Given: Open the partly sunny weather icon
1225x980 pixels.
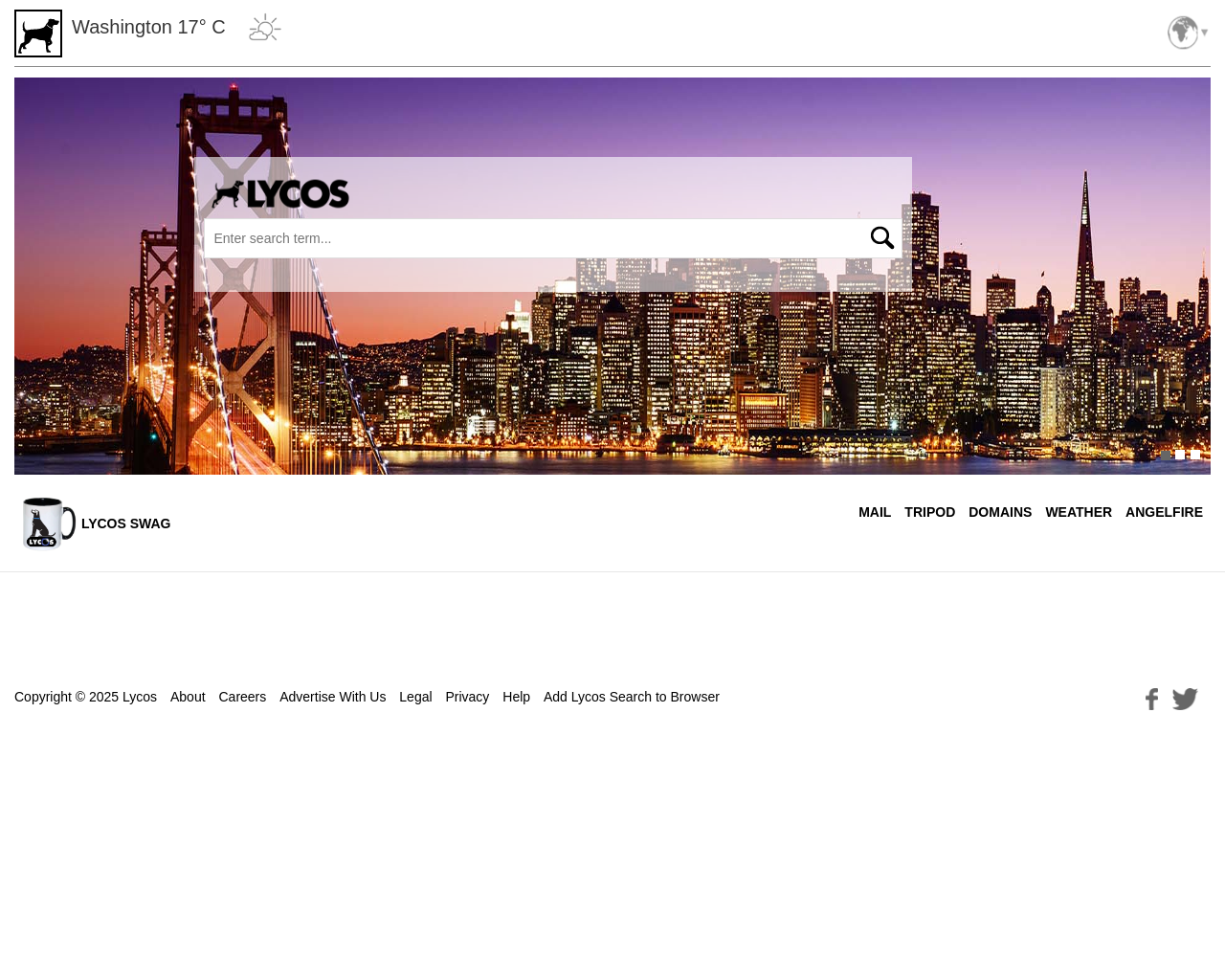Looking at the screenshot, I should tap(265, 28).
